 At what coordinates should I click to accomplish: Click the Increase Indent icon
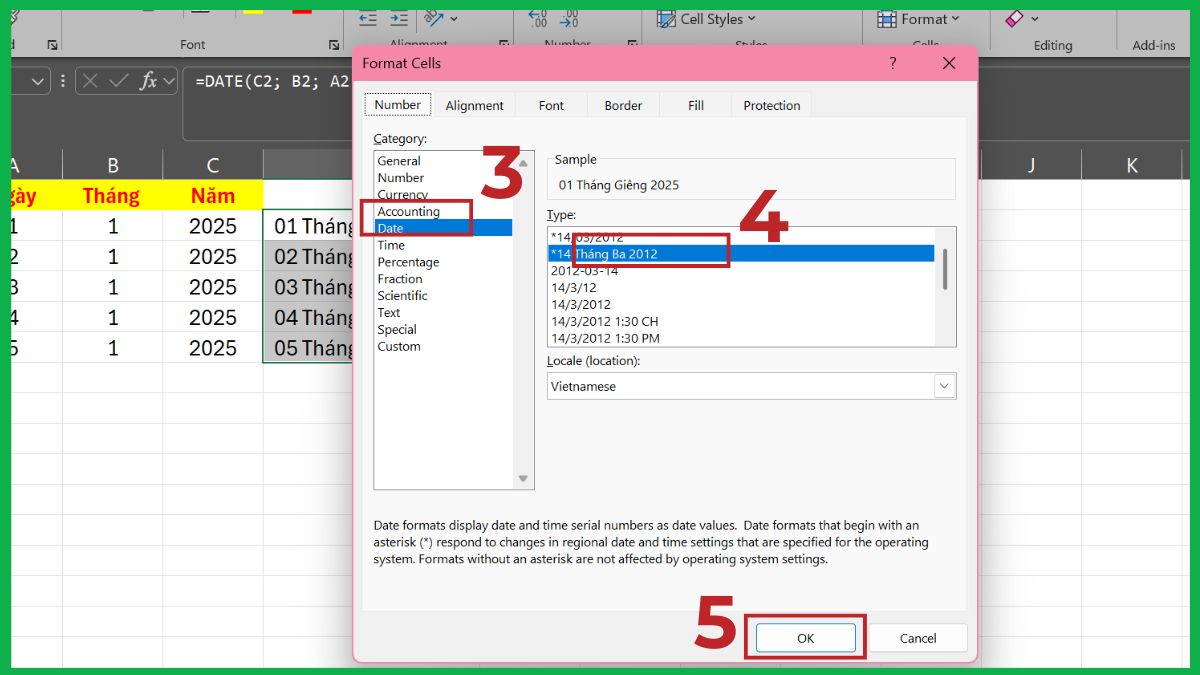[399, 19]
